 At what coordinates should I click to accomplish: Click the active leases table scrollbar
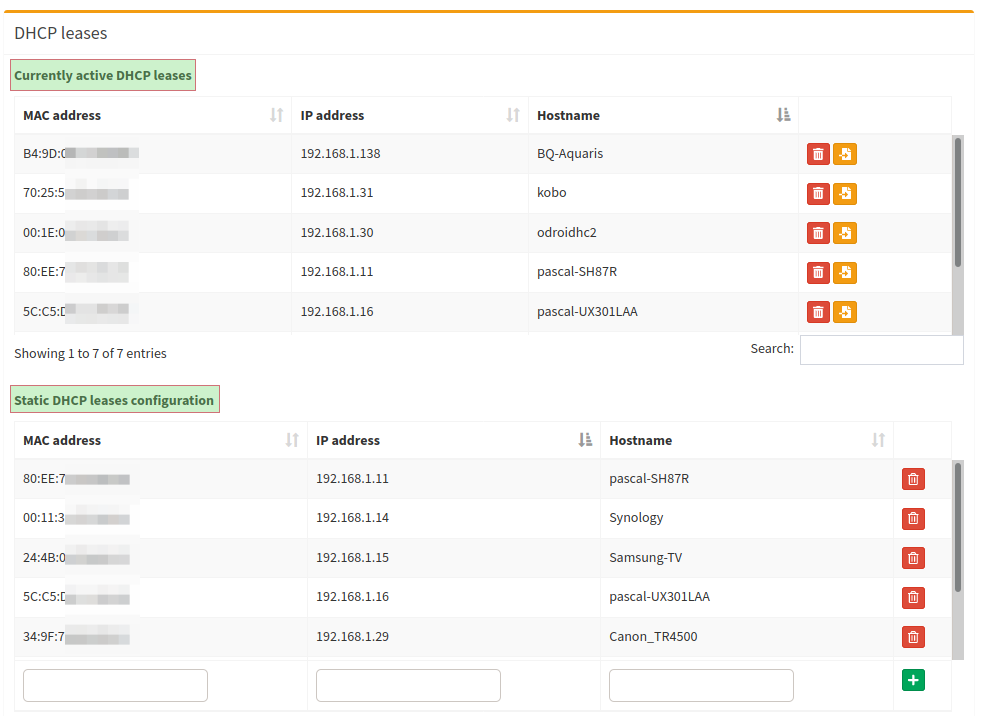pyautogui.click(x=958, y=202)
